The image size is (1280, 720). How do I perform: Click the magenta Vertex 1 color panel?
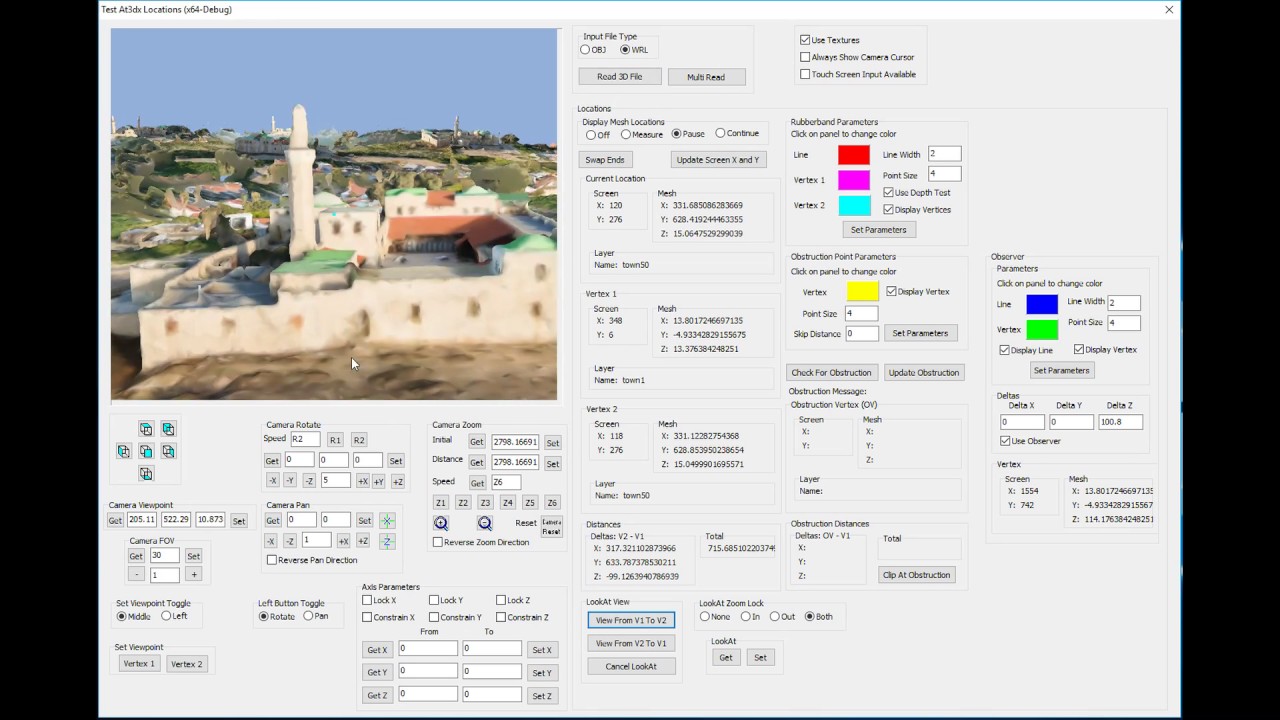[x=854, y=180]
